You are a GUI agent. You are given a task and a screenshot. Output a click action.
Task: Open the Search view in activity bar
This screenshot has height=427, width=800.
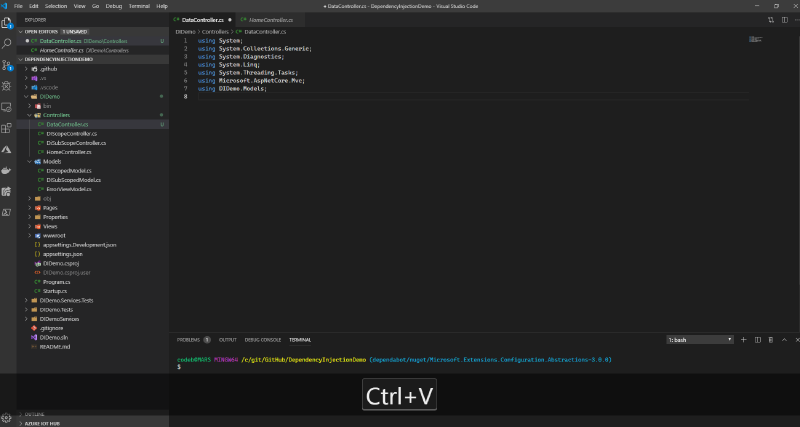(x=6, y=44)
